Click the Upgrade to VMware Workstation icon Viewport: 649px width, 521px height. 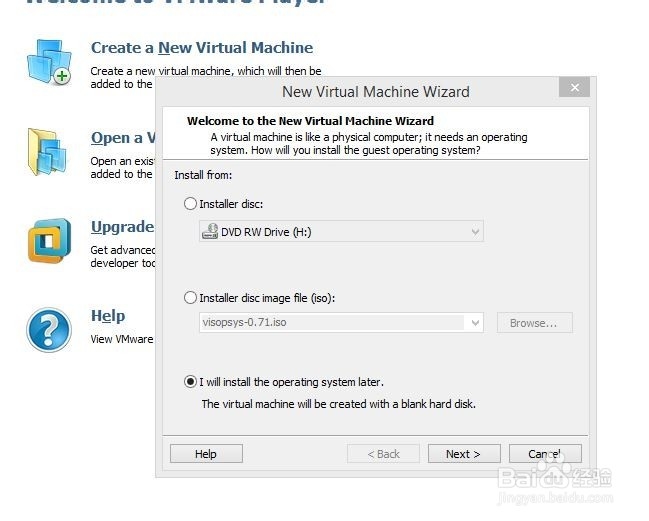pyautogui.click(x=49, y=241)
